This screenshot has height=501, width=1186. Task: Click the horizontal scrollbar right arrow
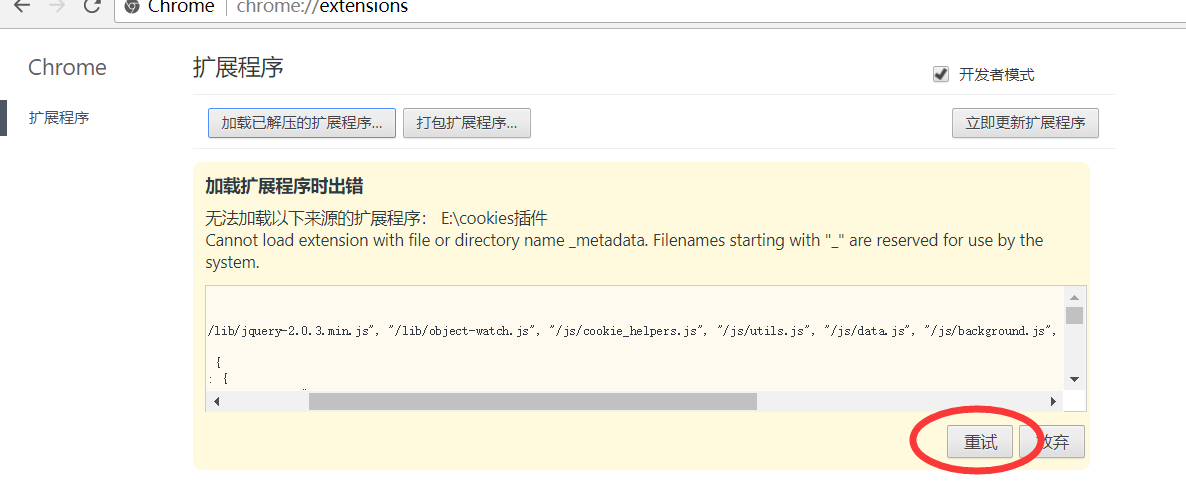(1052, 401)
